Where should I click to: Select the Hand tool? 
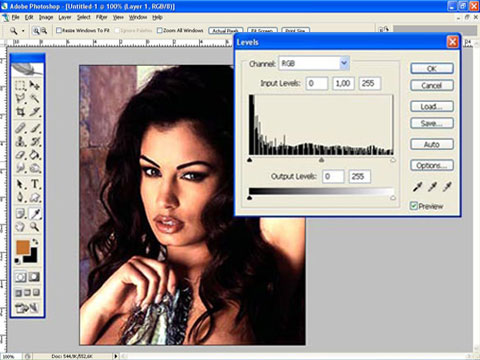click(x=20, y=227)
